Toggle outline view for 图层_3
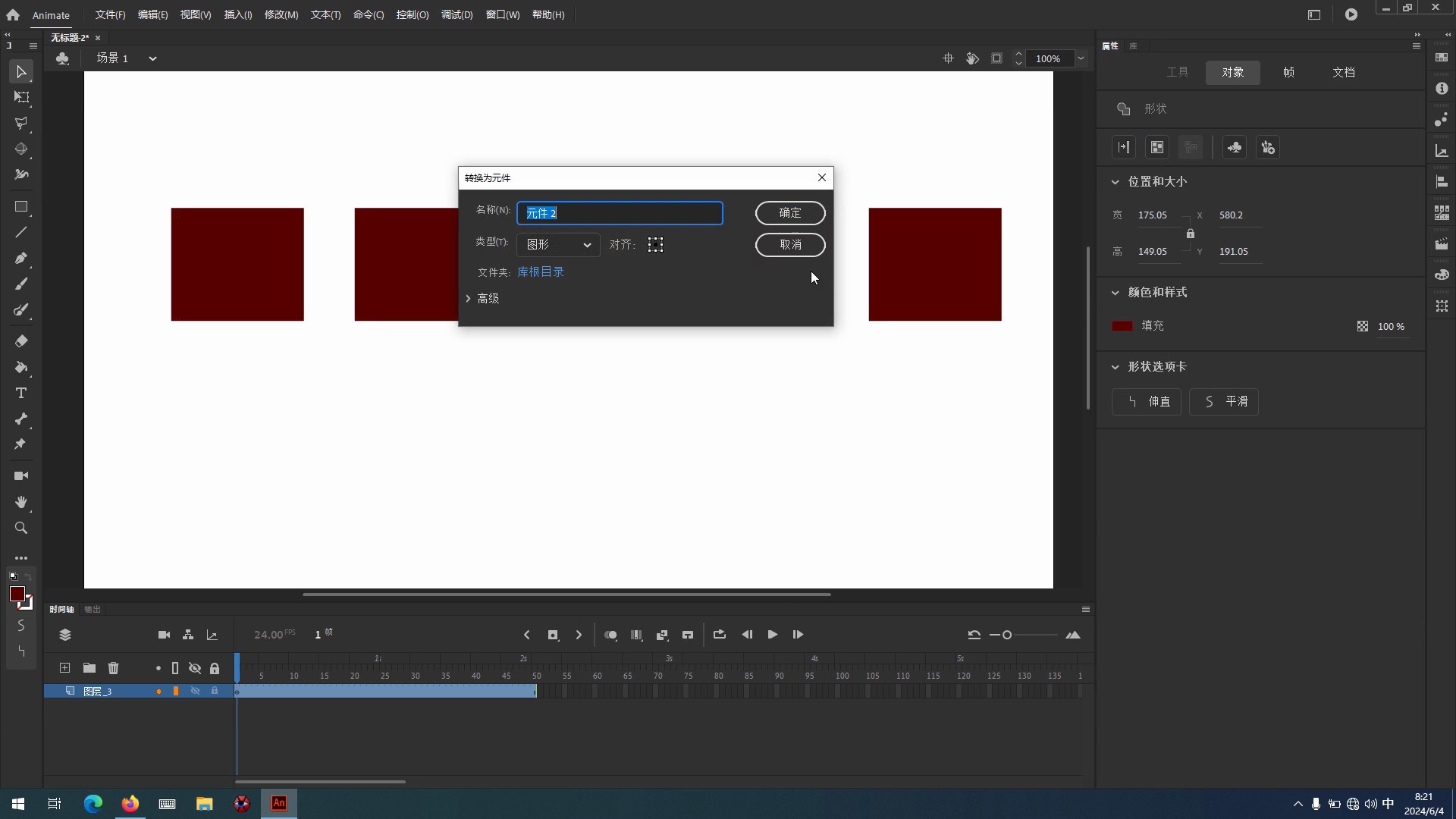1456x819 pixels. (x=176, y=691)
